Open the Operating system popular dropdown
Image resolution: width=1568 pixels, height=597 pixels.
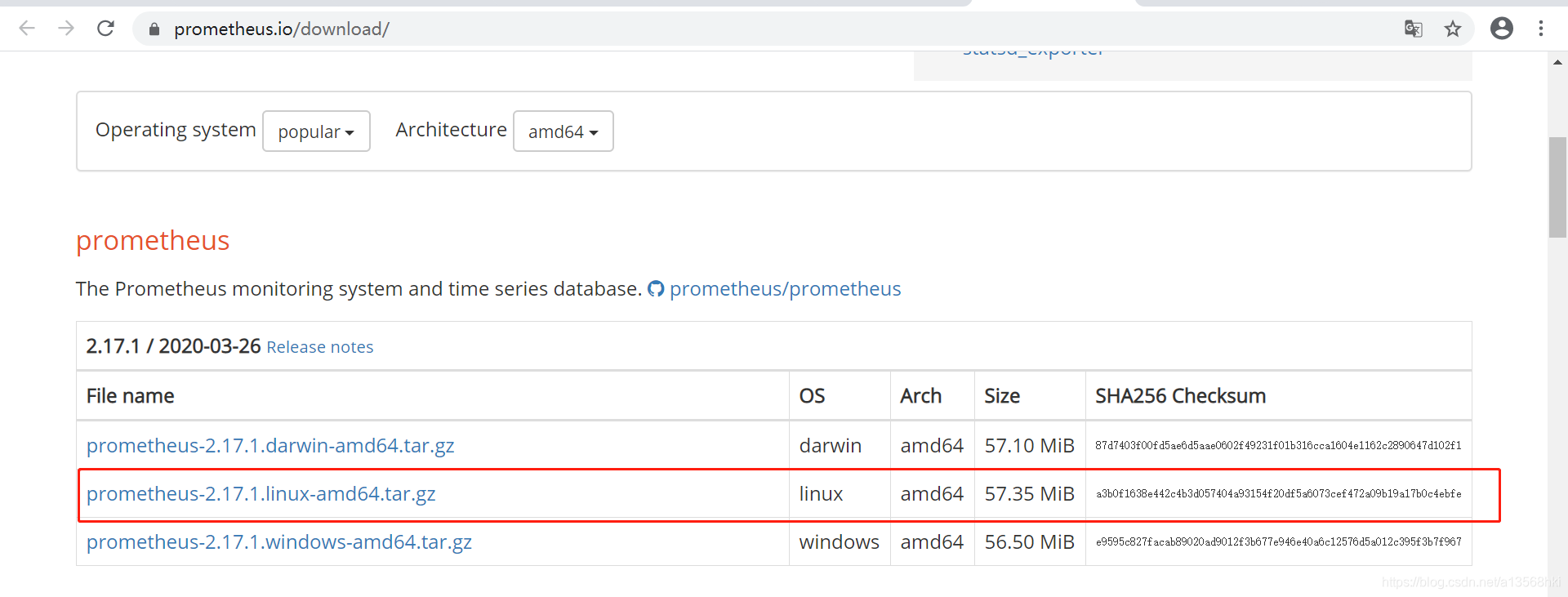316,131
